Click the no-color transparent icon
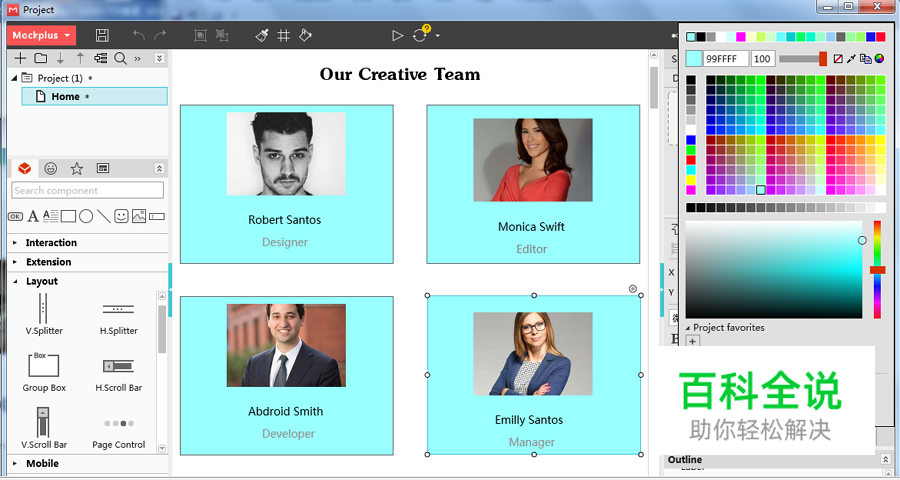The image size is (900, 480). (838, 59)
